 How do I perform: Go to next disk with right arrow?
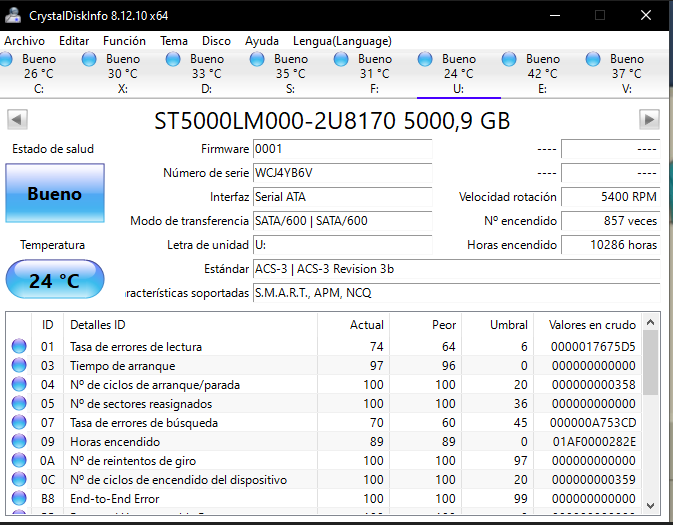tap(649, 119)
